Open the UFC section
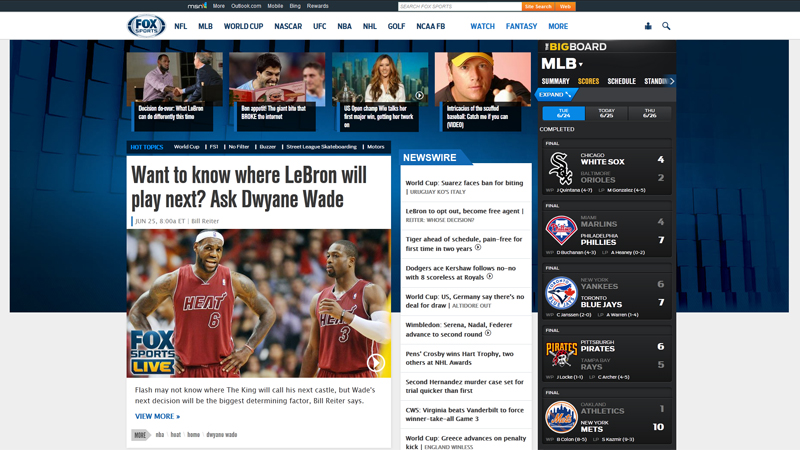800x450 pixels. coord(319,26)
